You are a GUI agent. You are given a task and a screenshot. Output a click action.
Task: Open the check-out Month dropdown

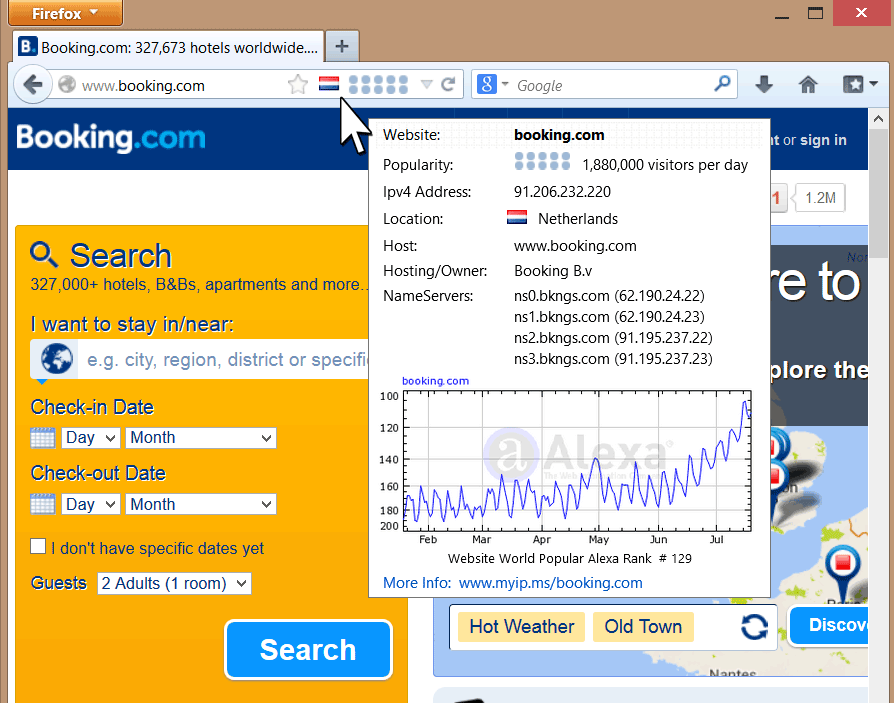click(x=200, y=504)
